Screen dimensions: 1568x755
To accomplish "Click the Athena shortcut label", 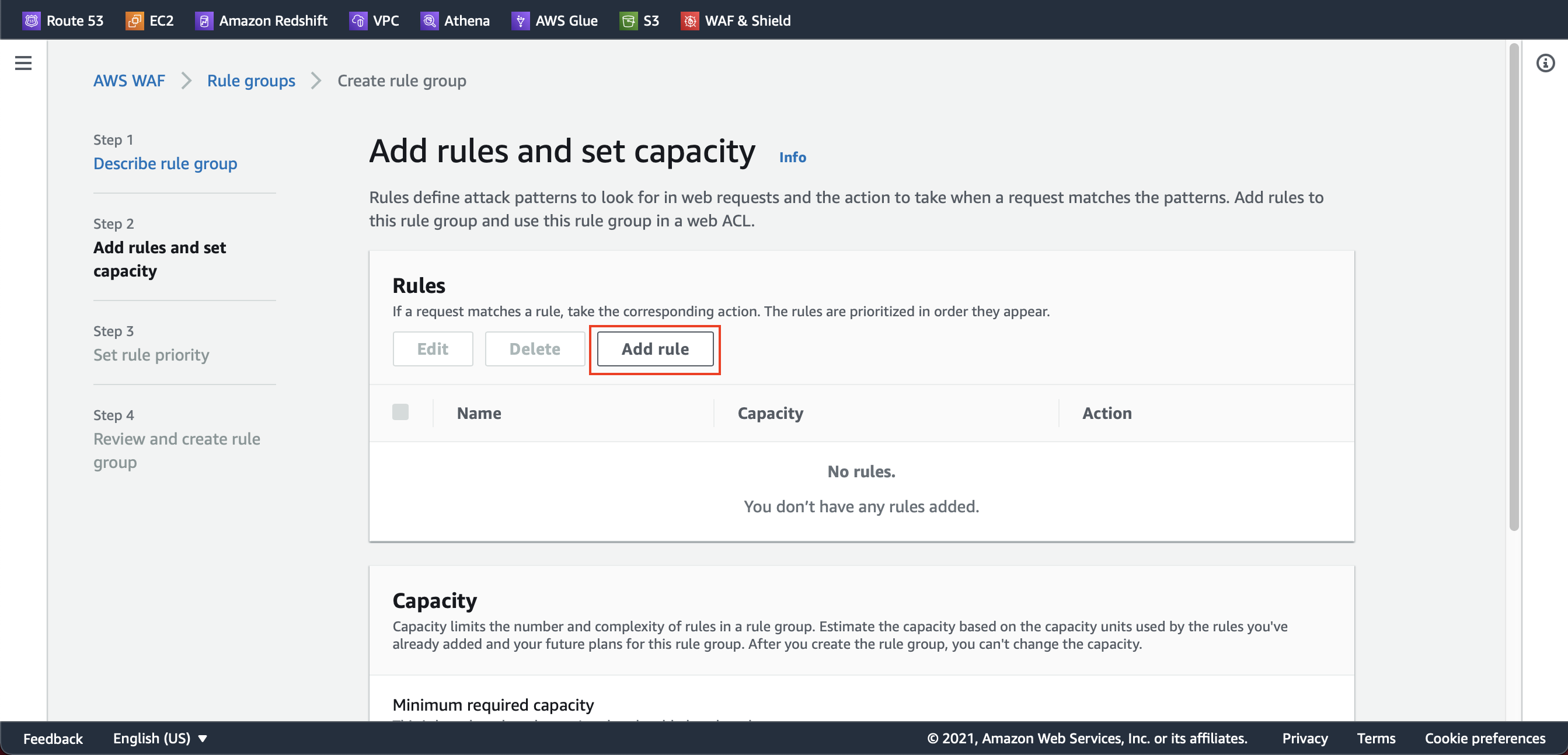I will pos(467,20).
